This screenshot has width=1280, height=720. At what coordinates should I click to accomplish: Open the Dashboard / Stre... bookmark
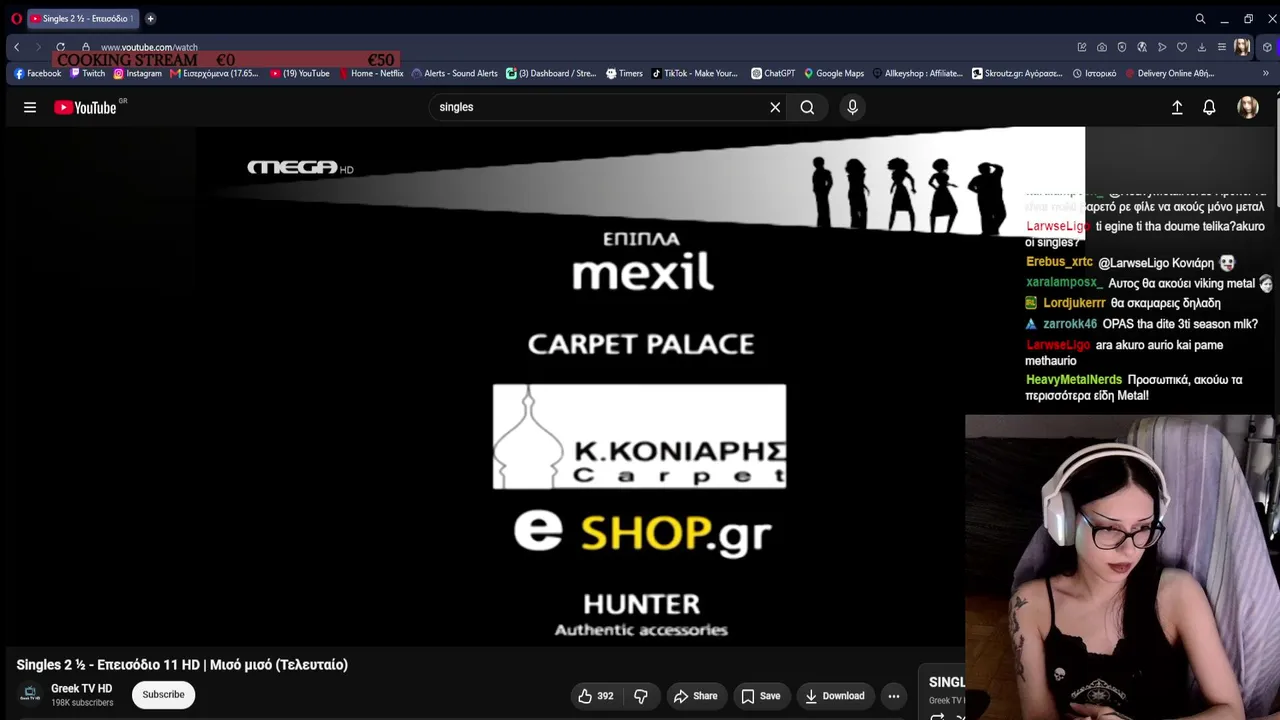click(551, 73)
